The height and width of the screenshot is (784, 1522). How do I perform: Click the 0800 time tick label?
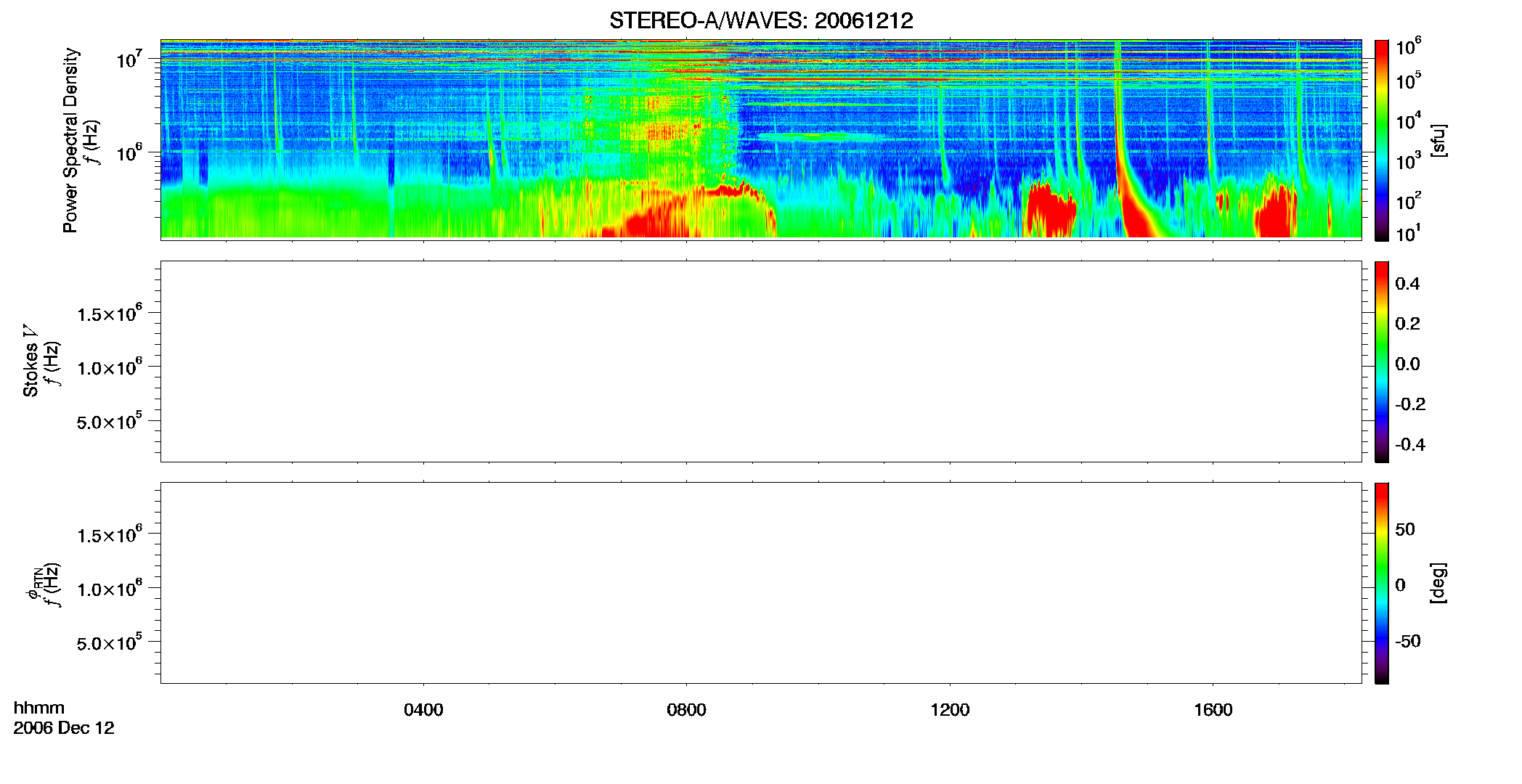(686, 709)
